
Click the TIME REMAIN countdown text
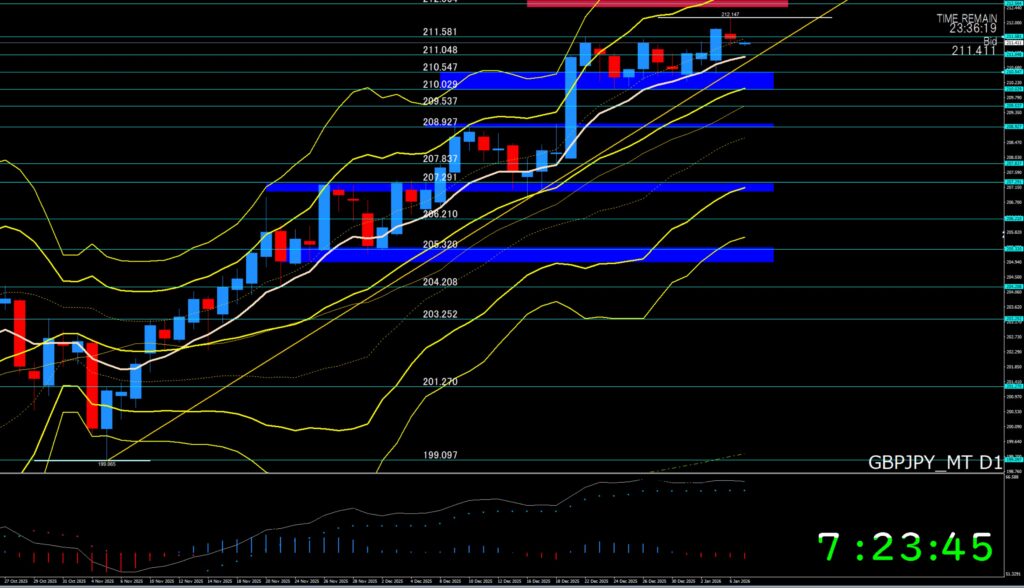coord(966,25)
